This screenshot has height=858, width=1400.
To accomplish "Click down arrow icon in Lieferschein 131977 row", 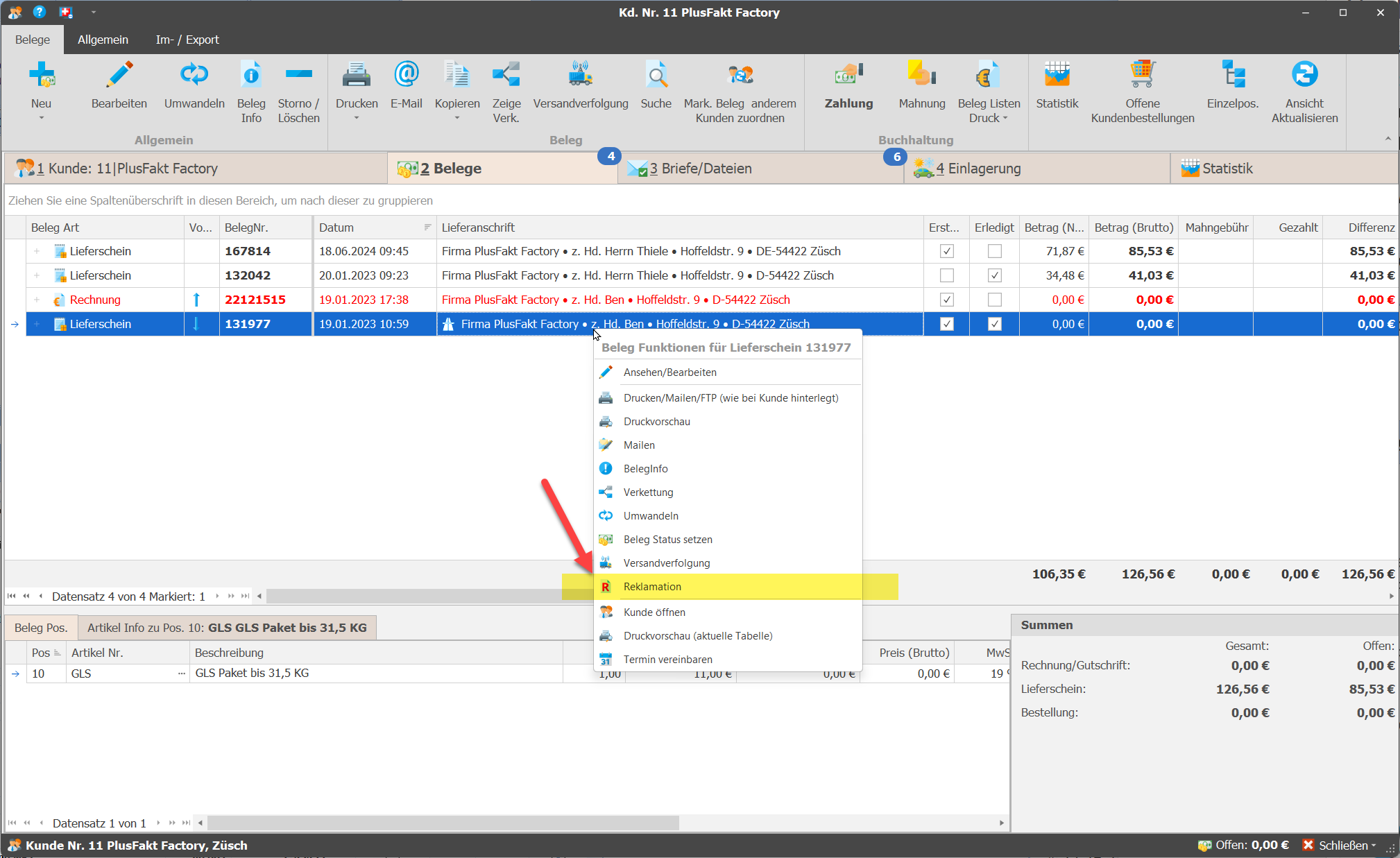I will point(196,324).
